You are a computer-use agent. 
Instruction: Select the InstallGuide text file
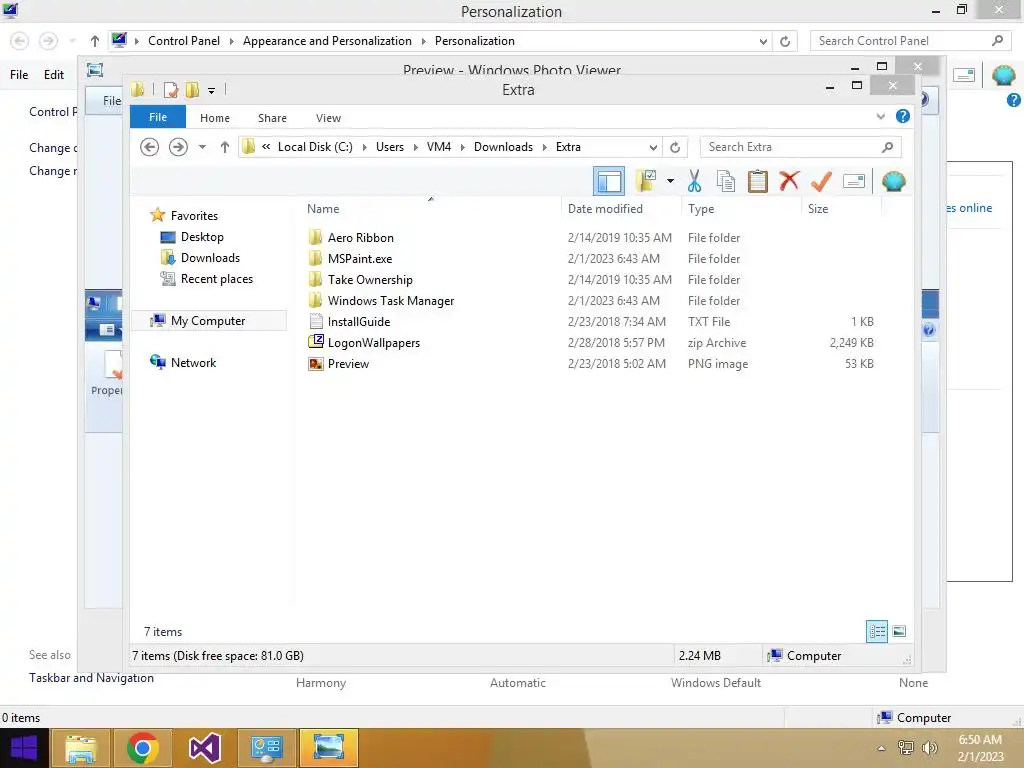coord(359,321)
